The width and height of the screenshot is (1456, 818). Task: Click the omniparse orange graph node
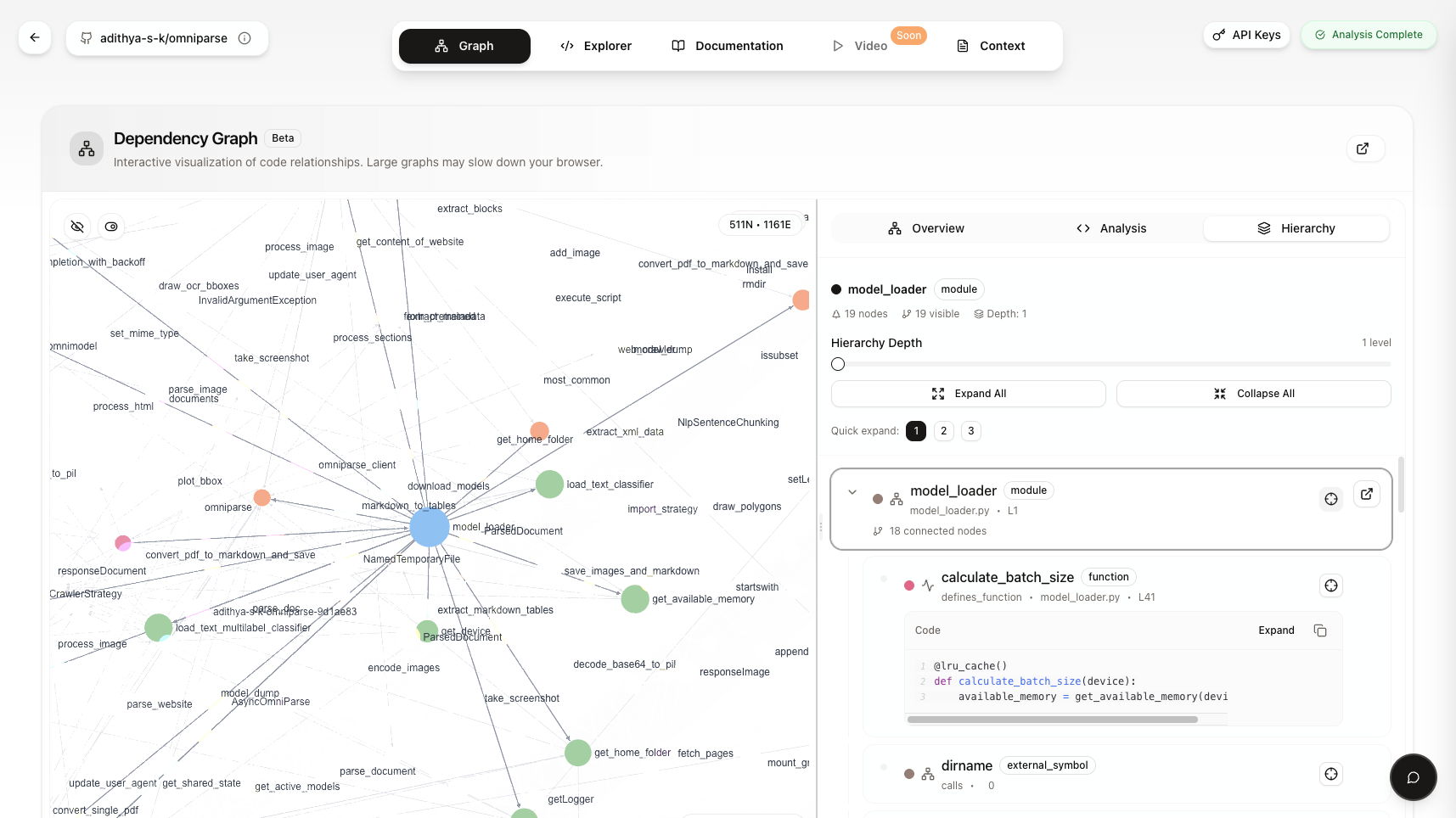click(x=262, y=498)
